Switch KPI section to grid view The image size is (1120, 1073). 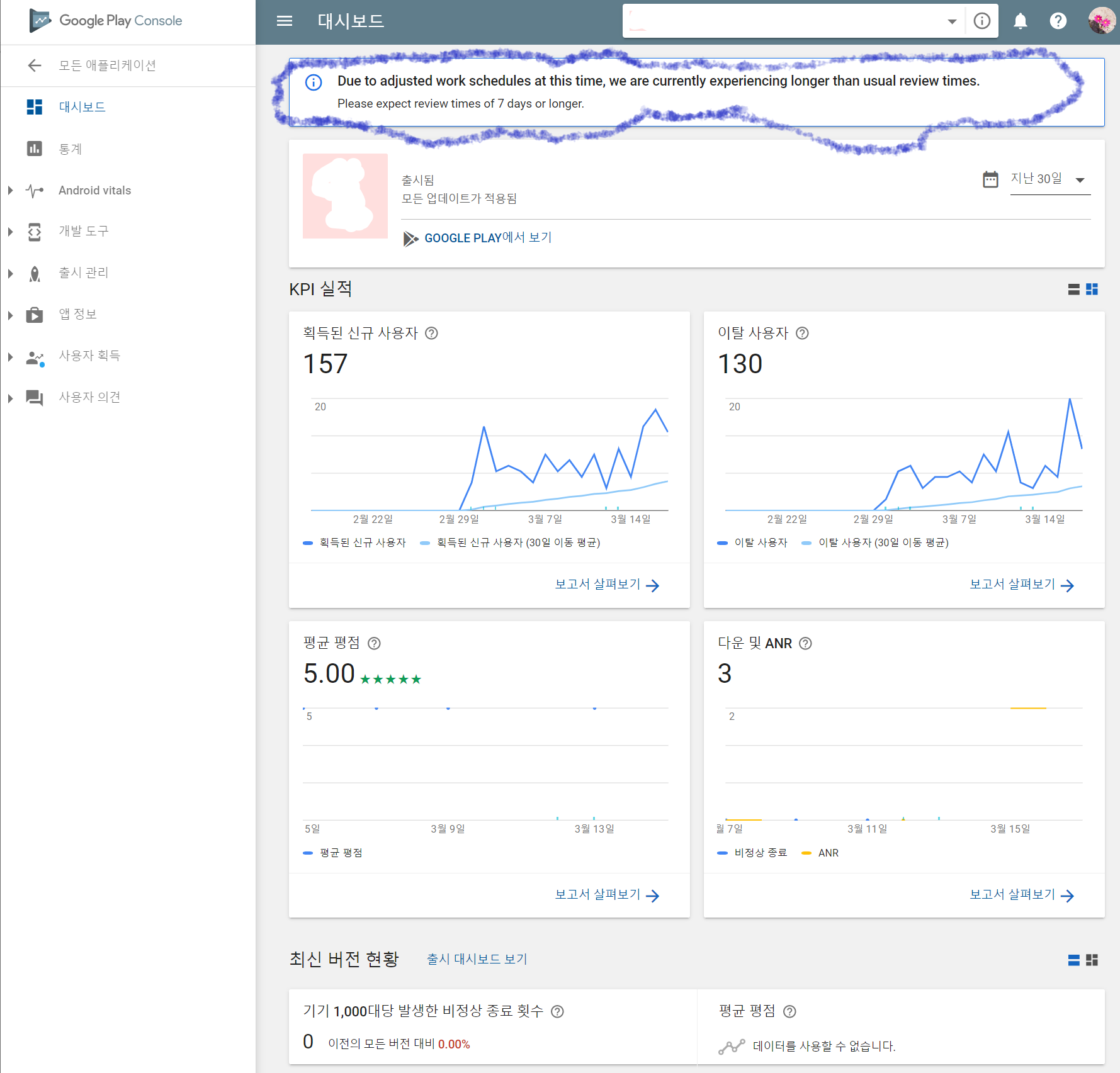coord(1092,289)
